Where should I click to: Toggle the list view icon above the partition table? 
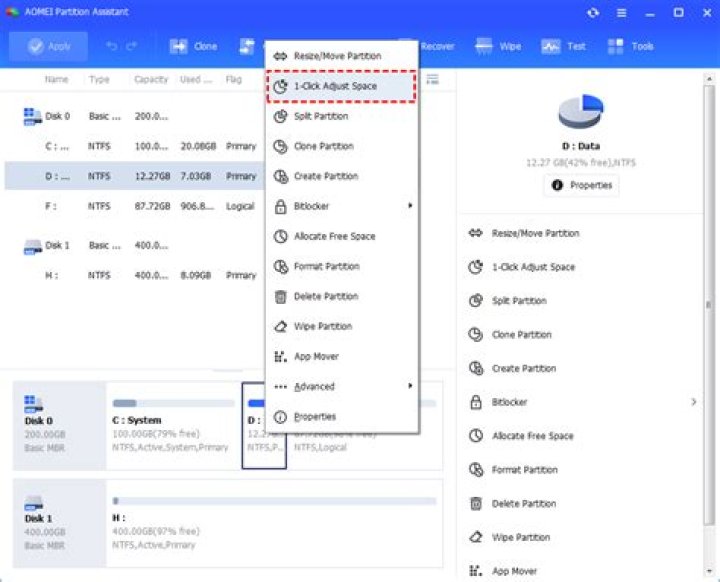tap(433, 79)
